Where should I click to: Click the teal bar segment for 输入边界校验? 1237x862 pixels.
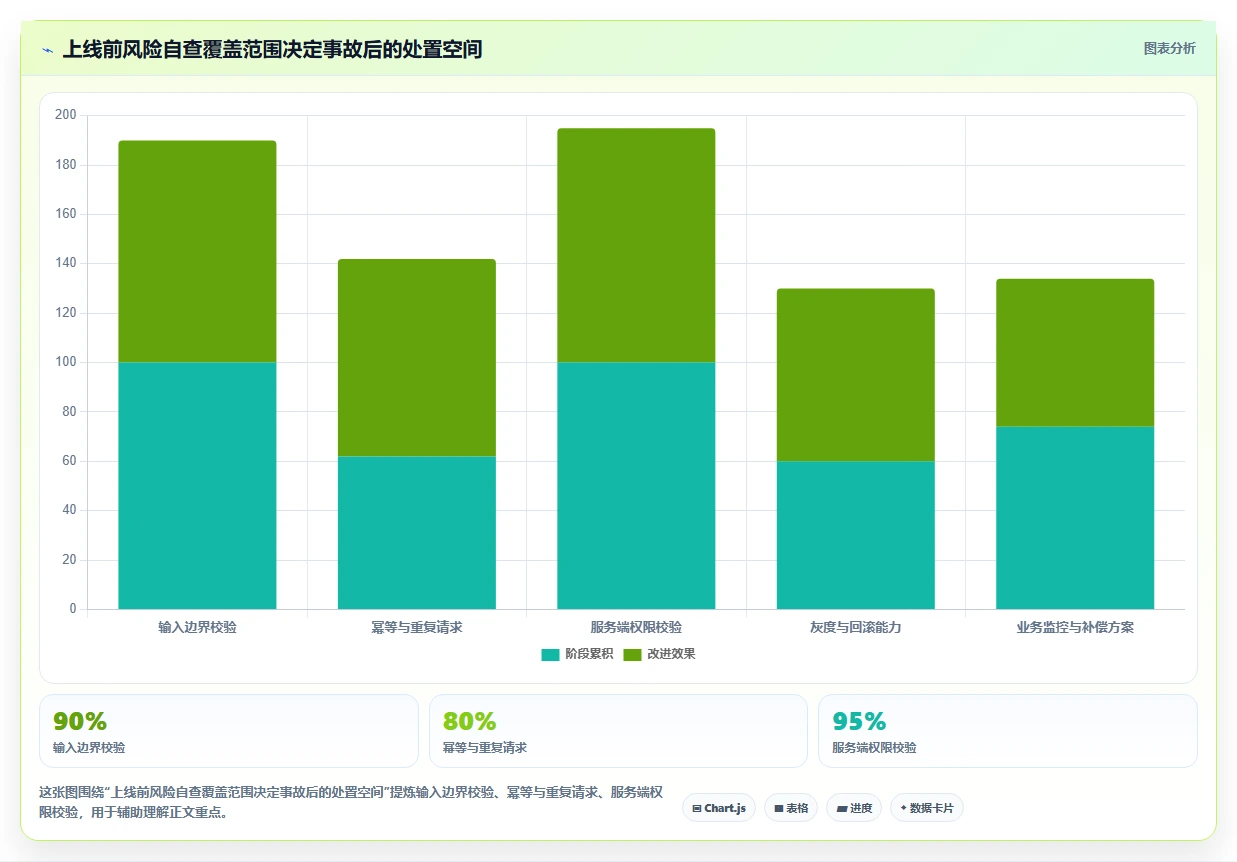coord(197,485)
